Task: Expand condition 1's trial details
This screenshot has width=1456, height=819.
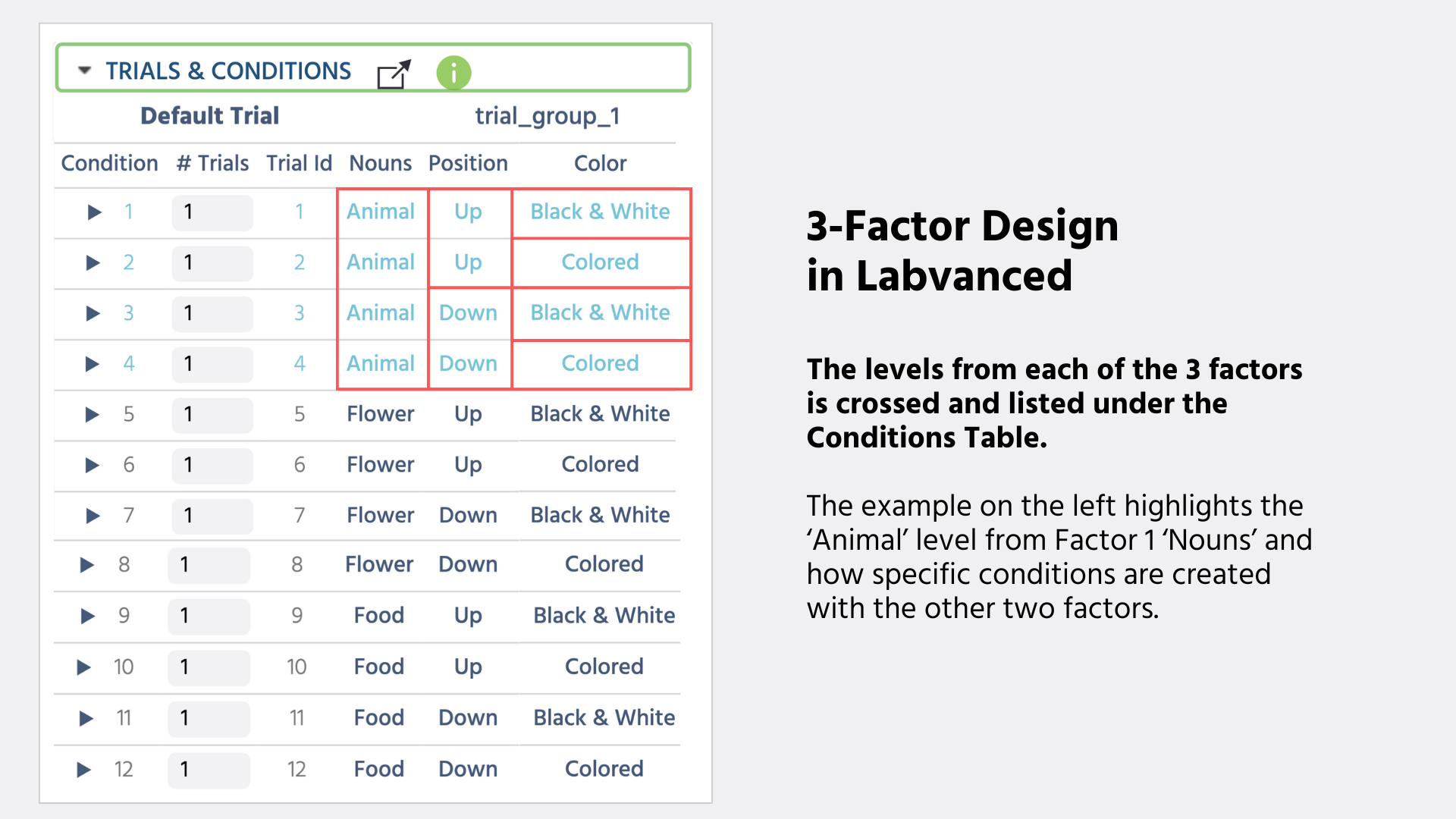Action: coord(93,212)
